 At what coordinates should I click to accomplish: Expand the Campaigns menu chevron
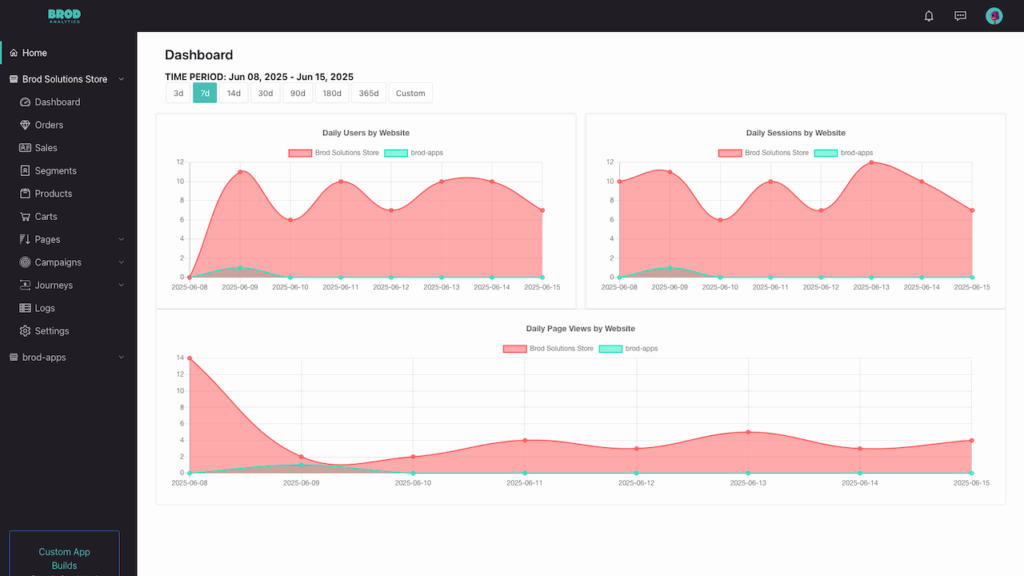122,262
